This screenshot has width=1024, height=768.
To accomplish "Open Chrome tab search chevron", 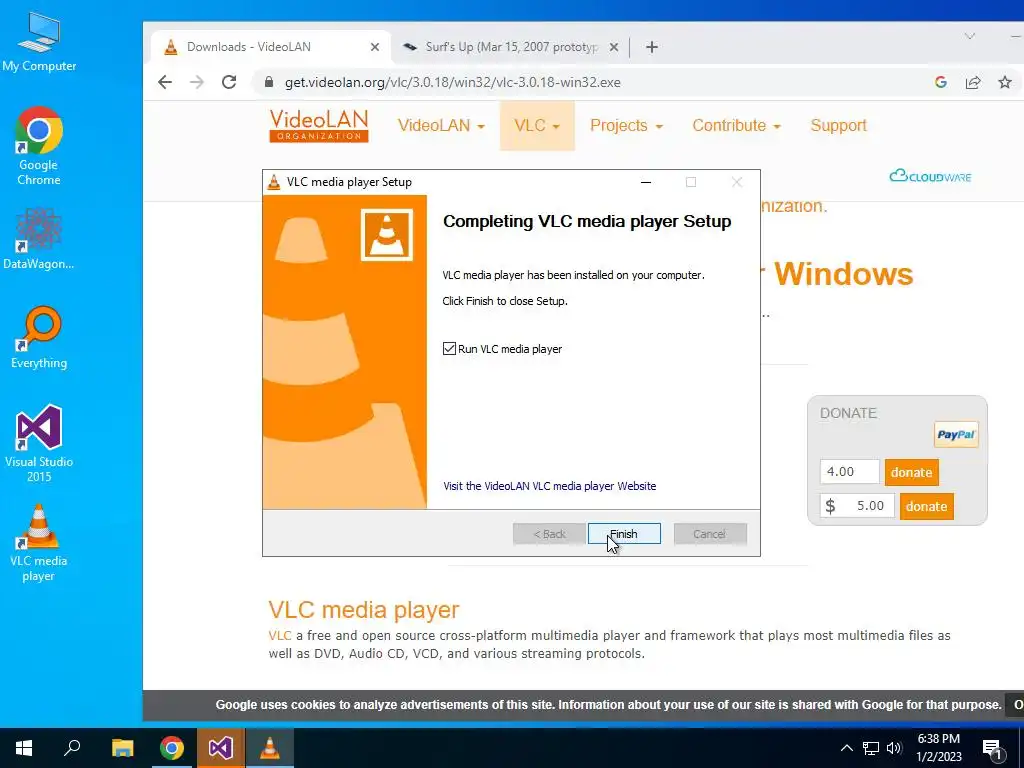I will (970, 36).
